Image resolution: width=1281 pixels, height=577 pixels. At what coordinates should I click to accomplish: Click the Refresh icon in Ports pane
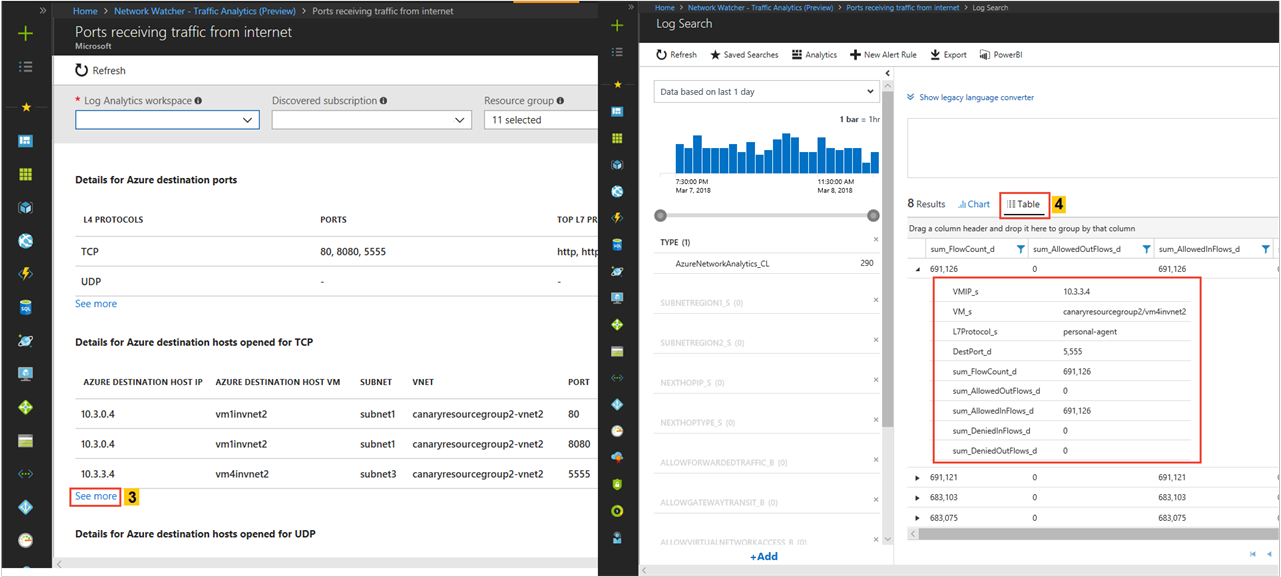[82, 71]
